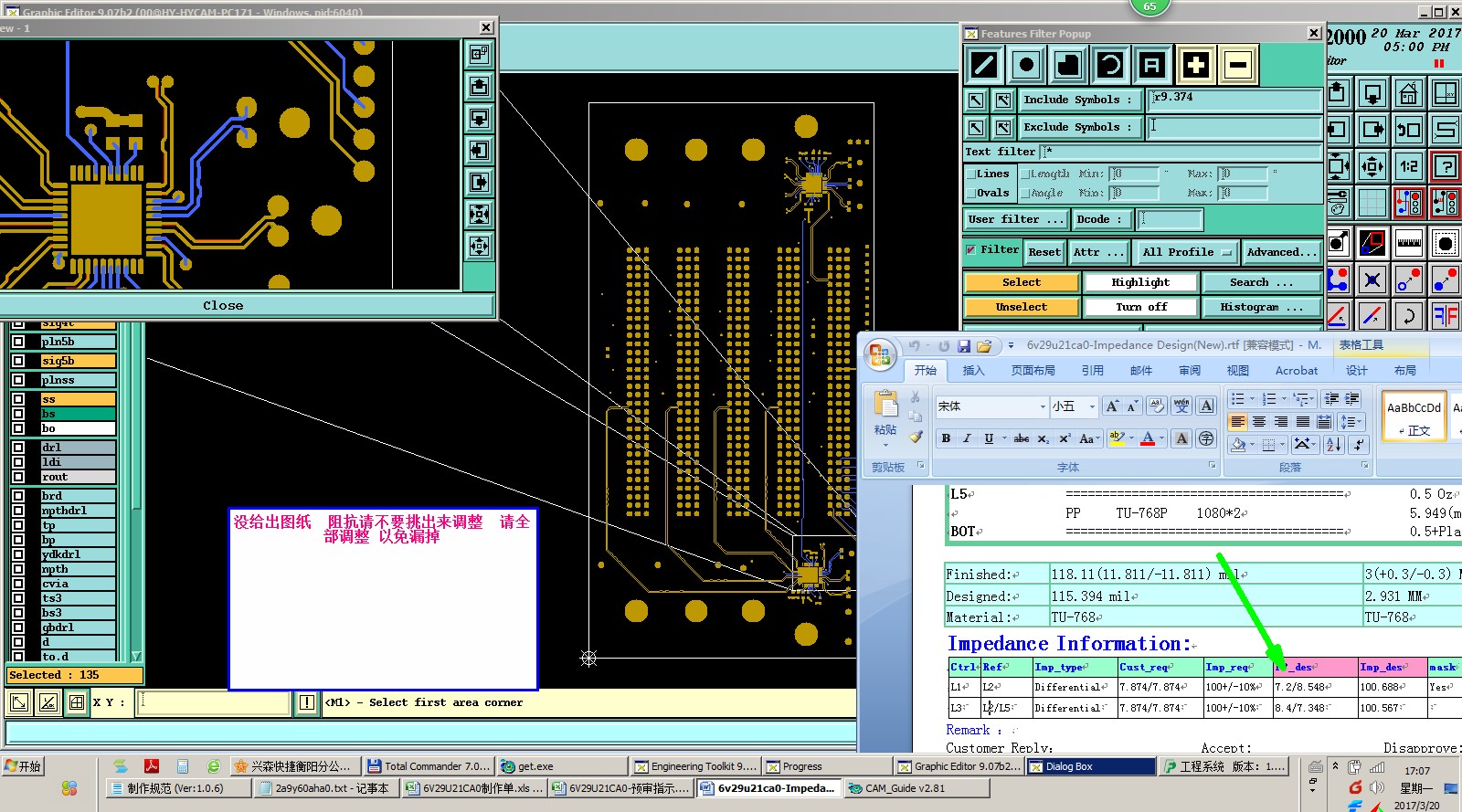This screenshot has height=812, width=1462.
Task: Enable the Lines checkbox
Action: 971,174
